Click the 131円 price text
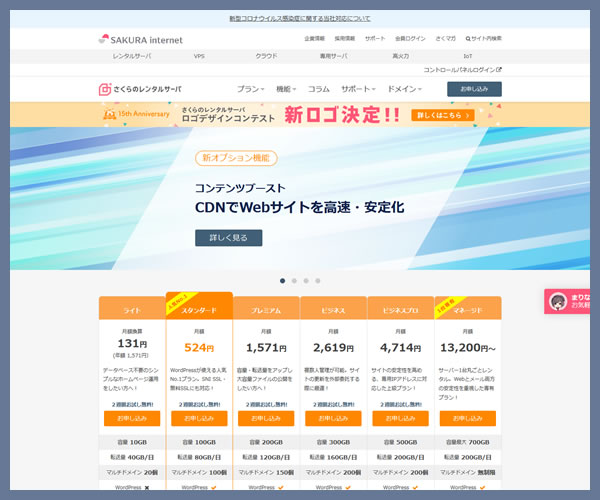This screenshot has width=600, height=500. (132, 343)
